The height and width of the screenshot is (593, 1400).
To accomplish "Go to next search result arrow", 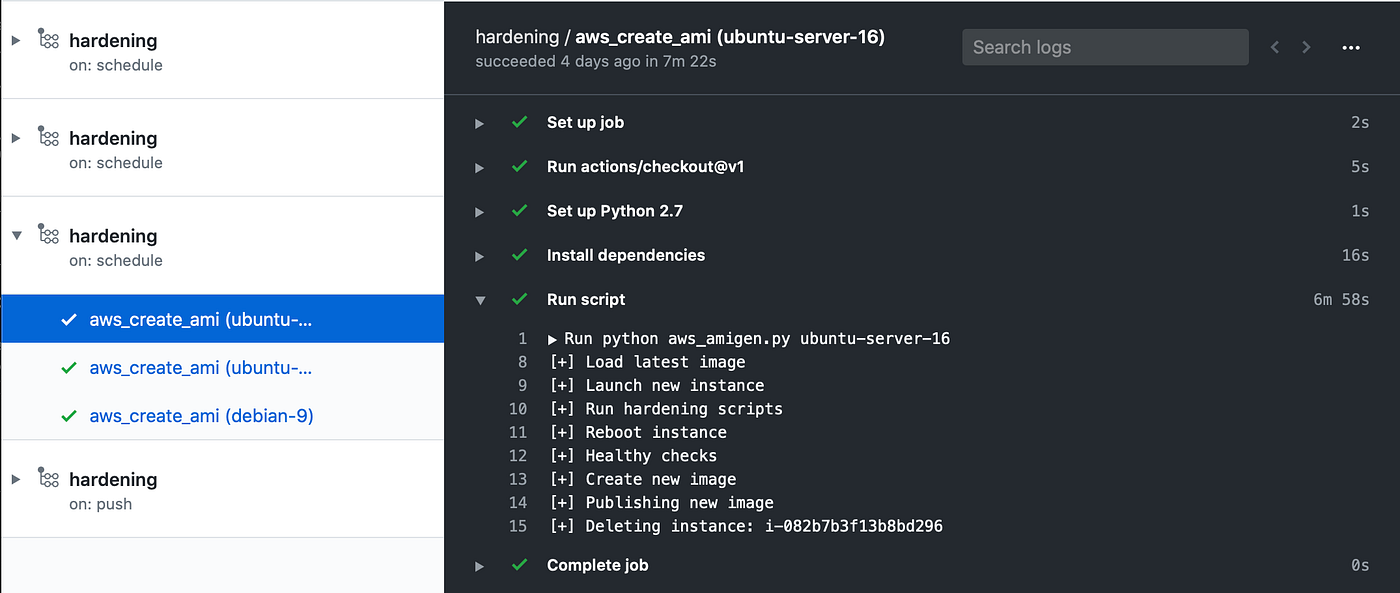I will coord(1306,47).
